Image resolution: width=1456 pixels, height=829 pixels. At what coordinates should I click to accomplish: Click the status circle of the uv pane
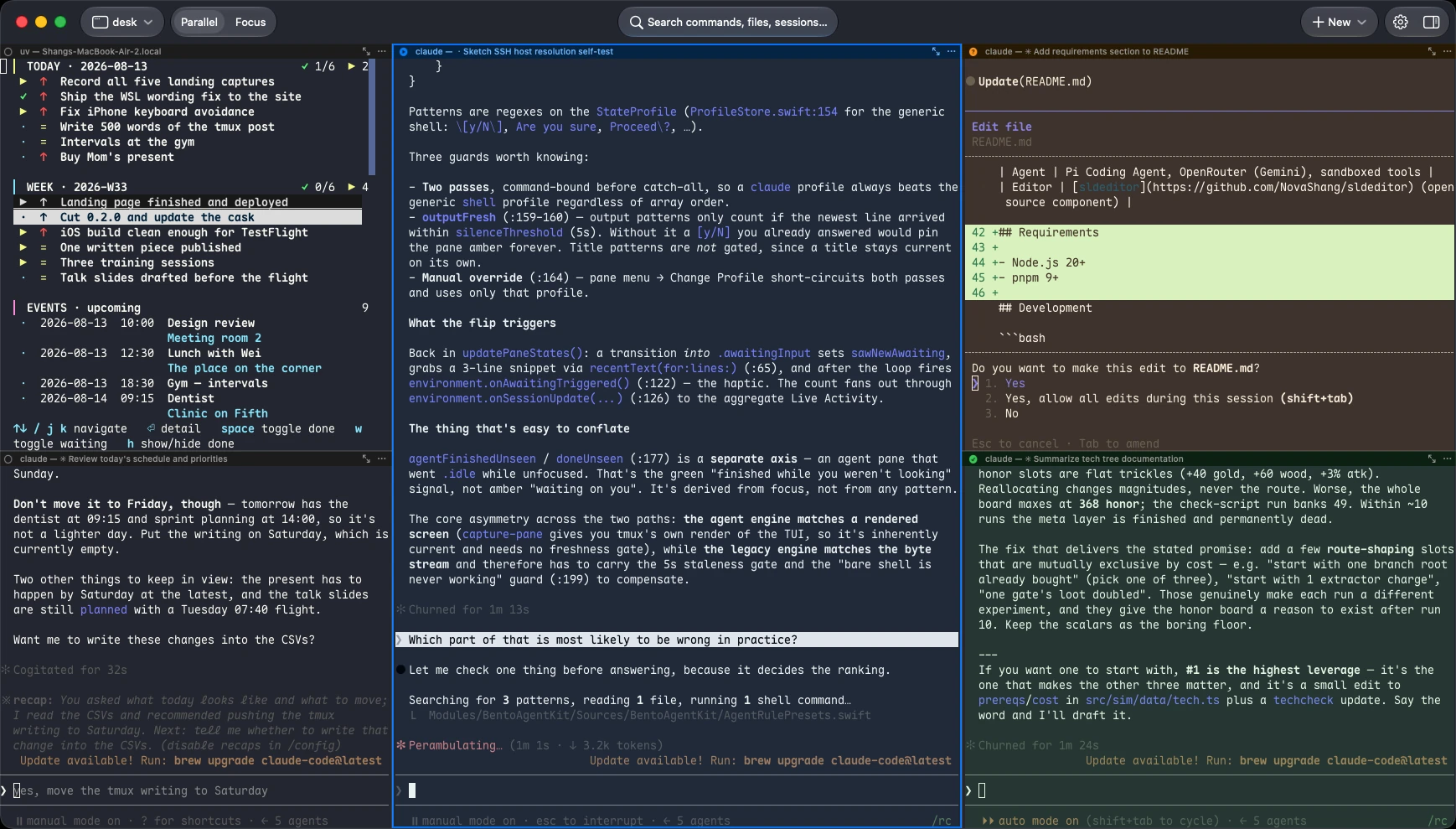coord(8,51)
